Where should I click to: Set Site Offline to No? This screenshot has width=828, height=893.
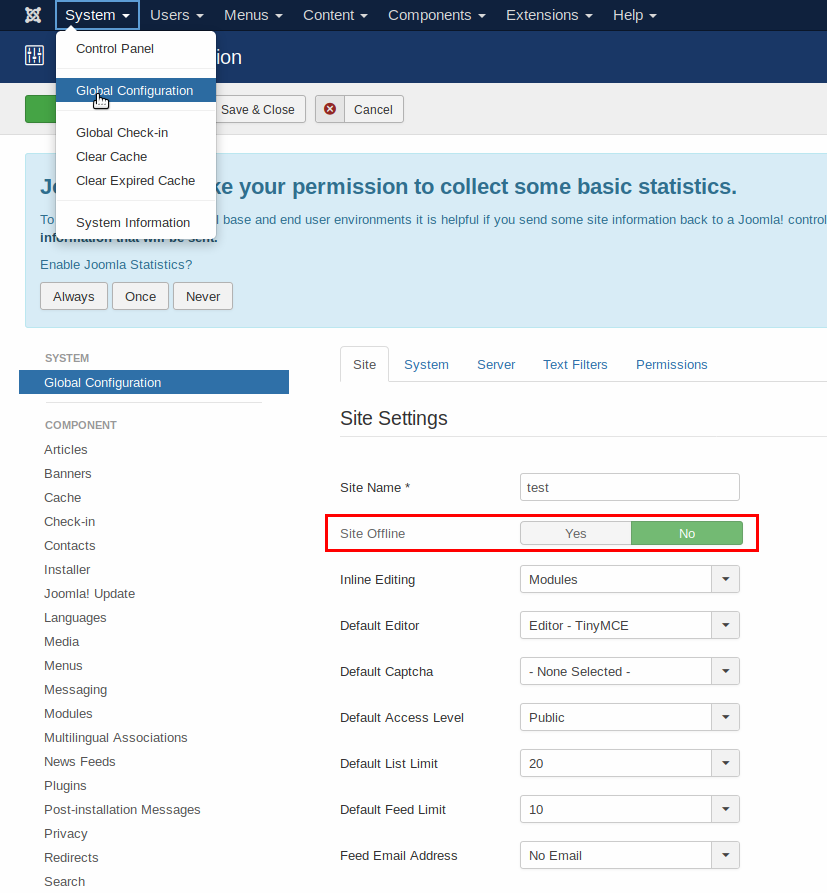[x=687, y=533]
